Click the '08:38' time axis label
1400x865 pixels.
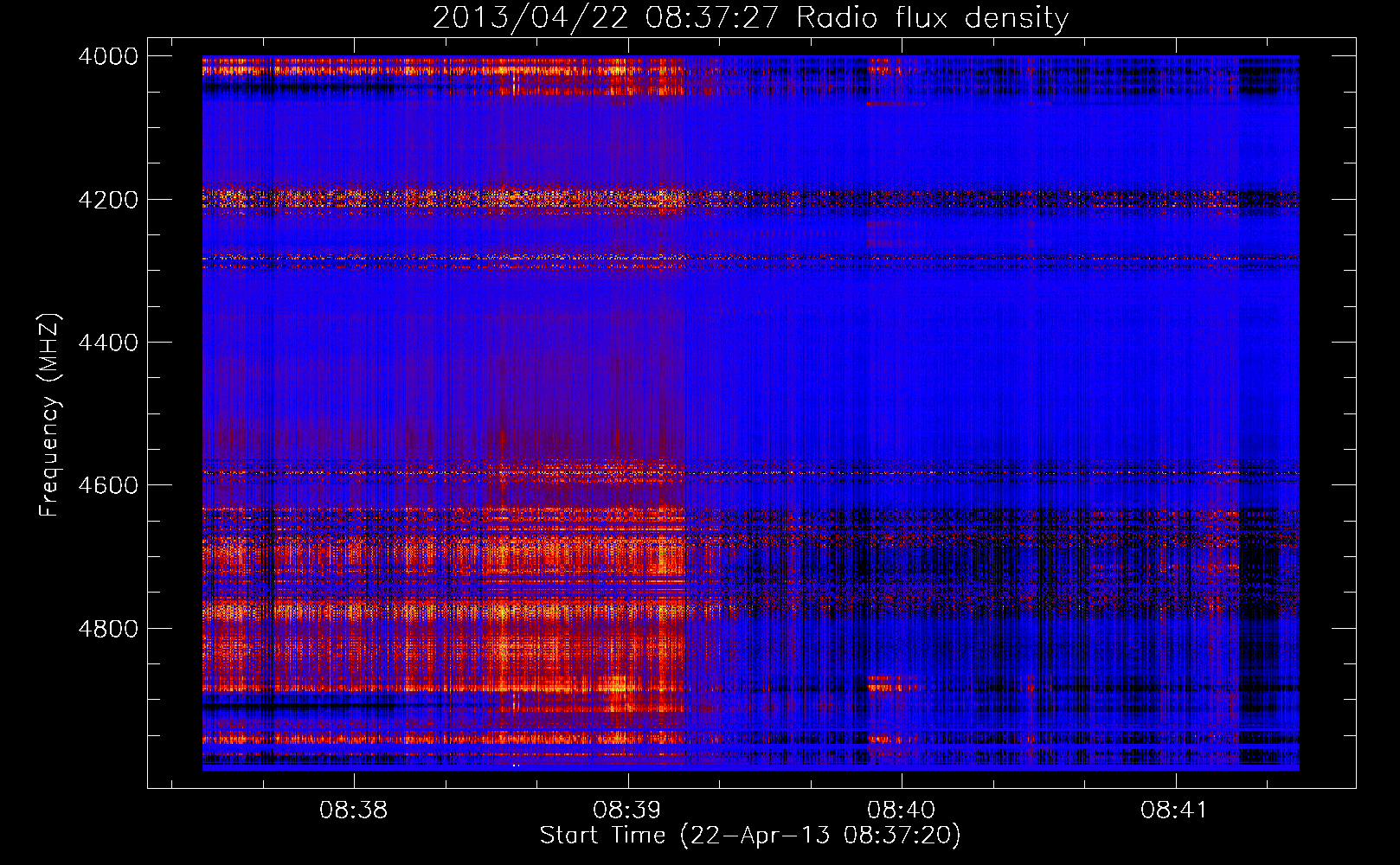click(x=353, y=811)
